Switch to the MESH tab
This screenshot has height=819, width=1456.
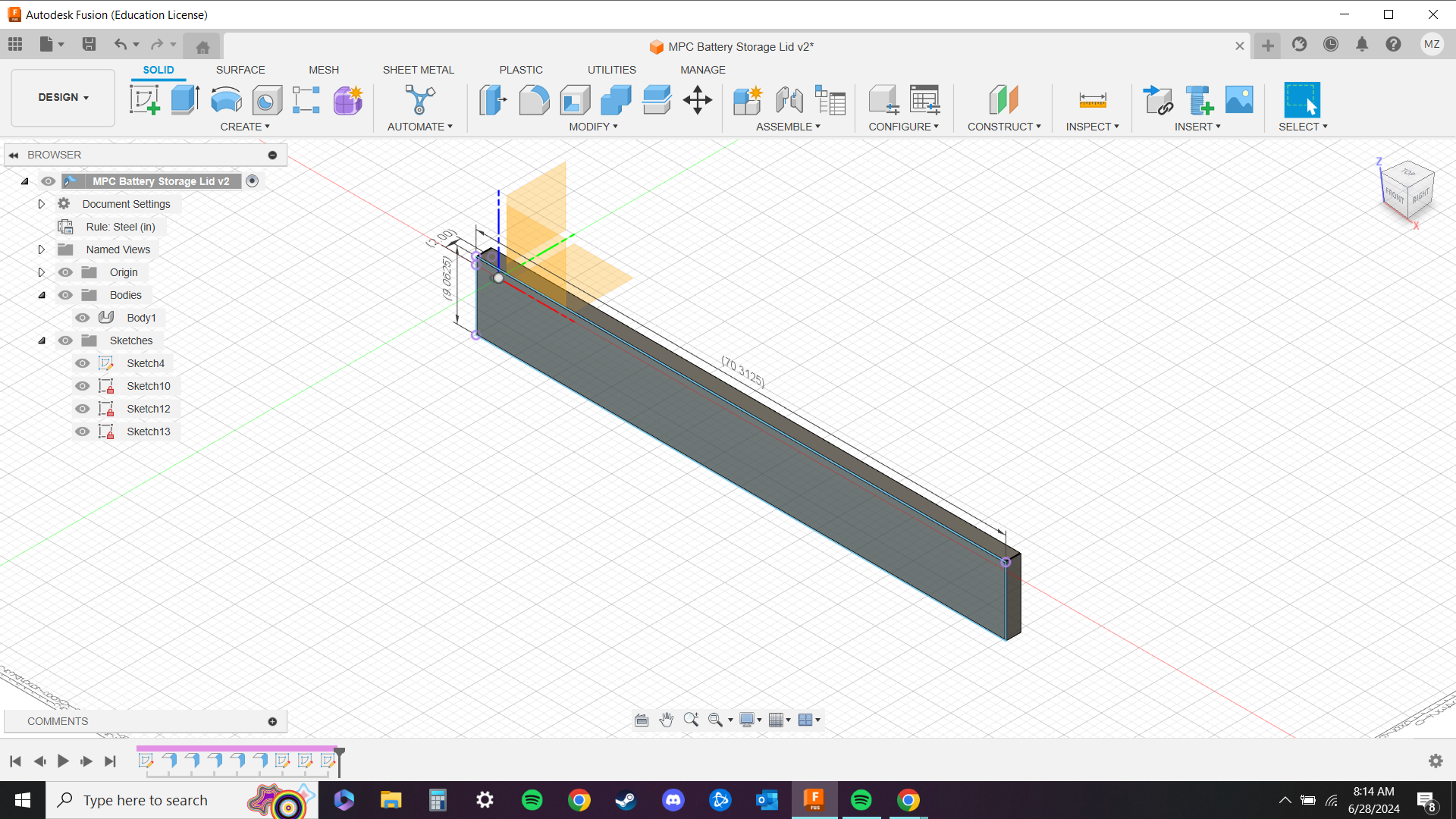coord(324,70)
